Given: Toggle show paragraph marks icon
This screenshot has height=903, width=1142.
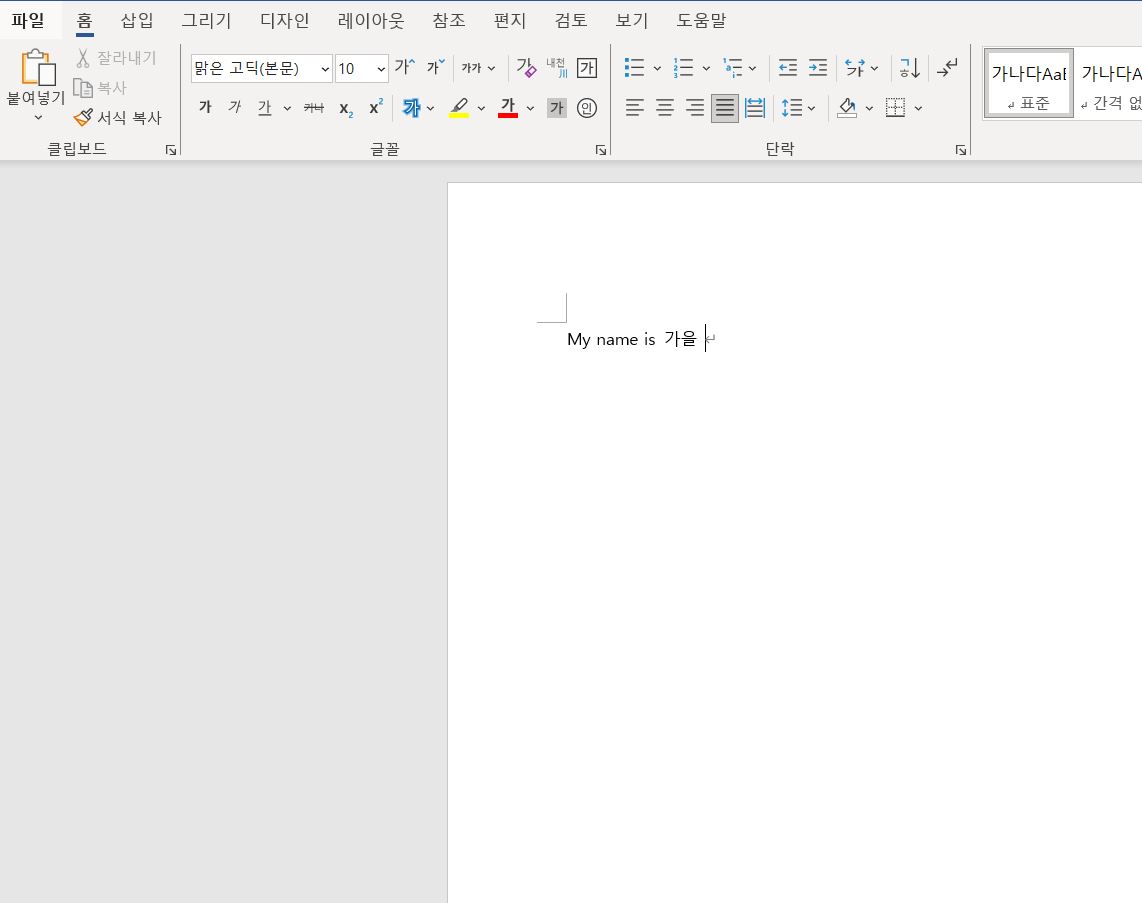Looking at the screenshot, I should [948, 68].
